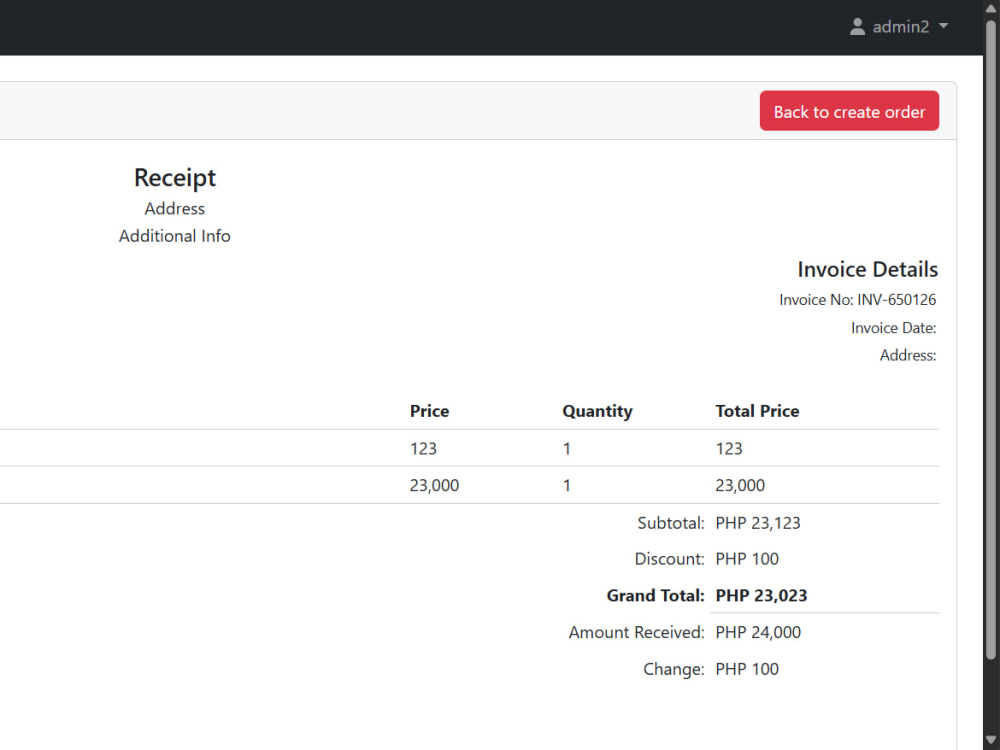Click the Total Price column header
Screen dimensions: 1000x750
(757, 411)
